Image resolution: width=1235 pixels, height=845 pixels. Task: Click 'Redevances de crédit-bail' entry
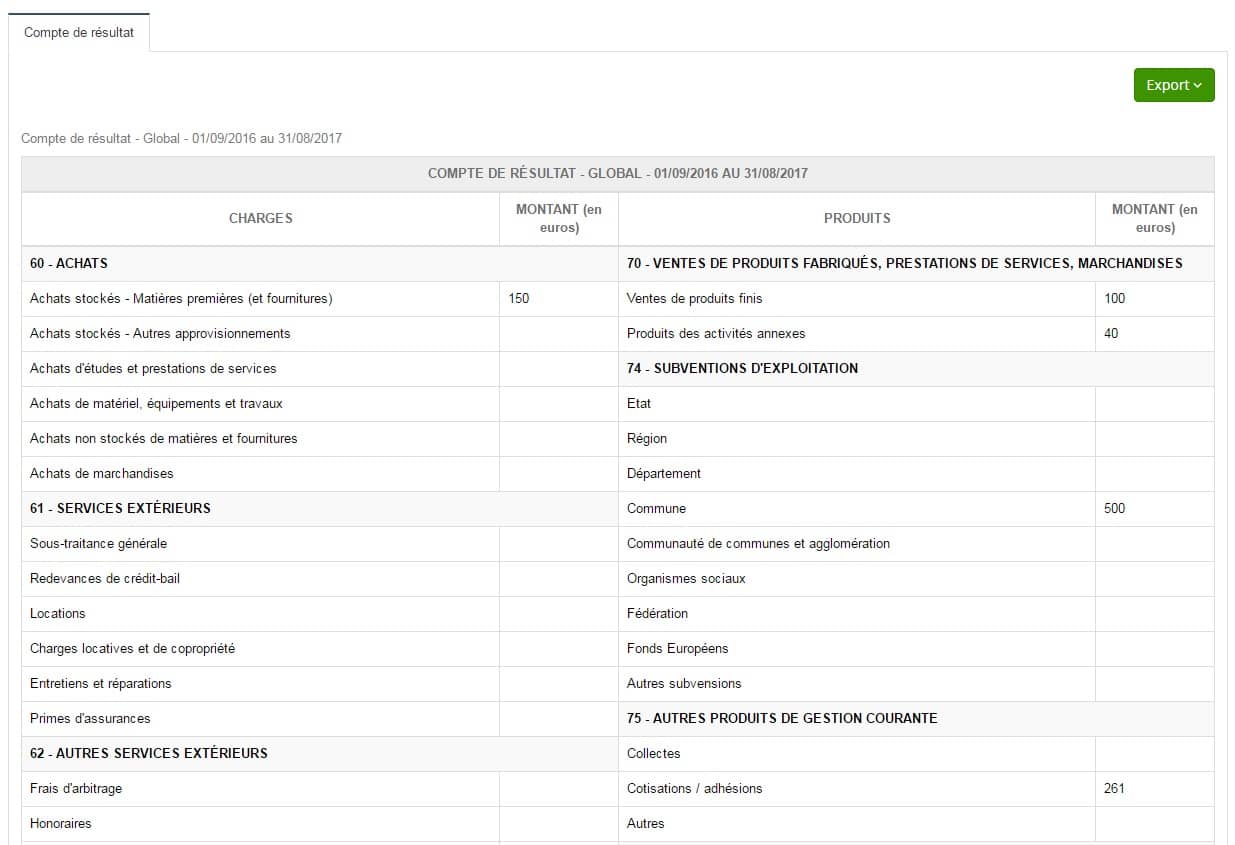(105, 578)
